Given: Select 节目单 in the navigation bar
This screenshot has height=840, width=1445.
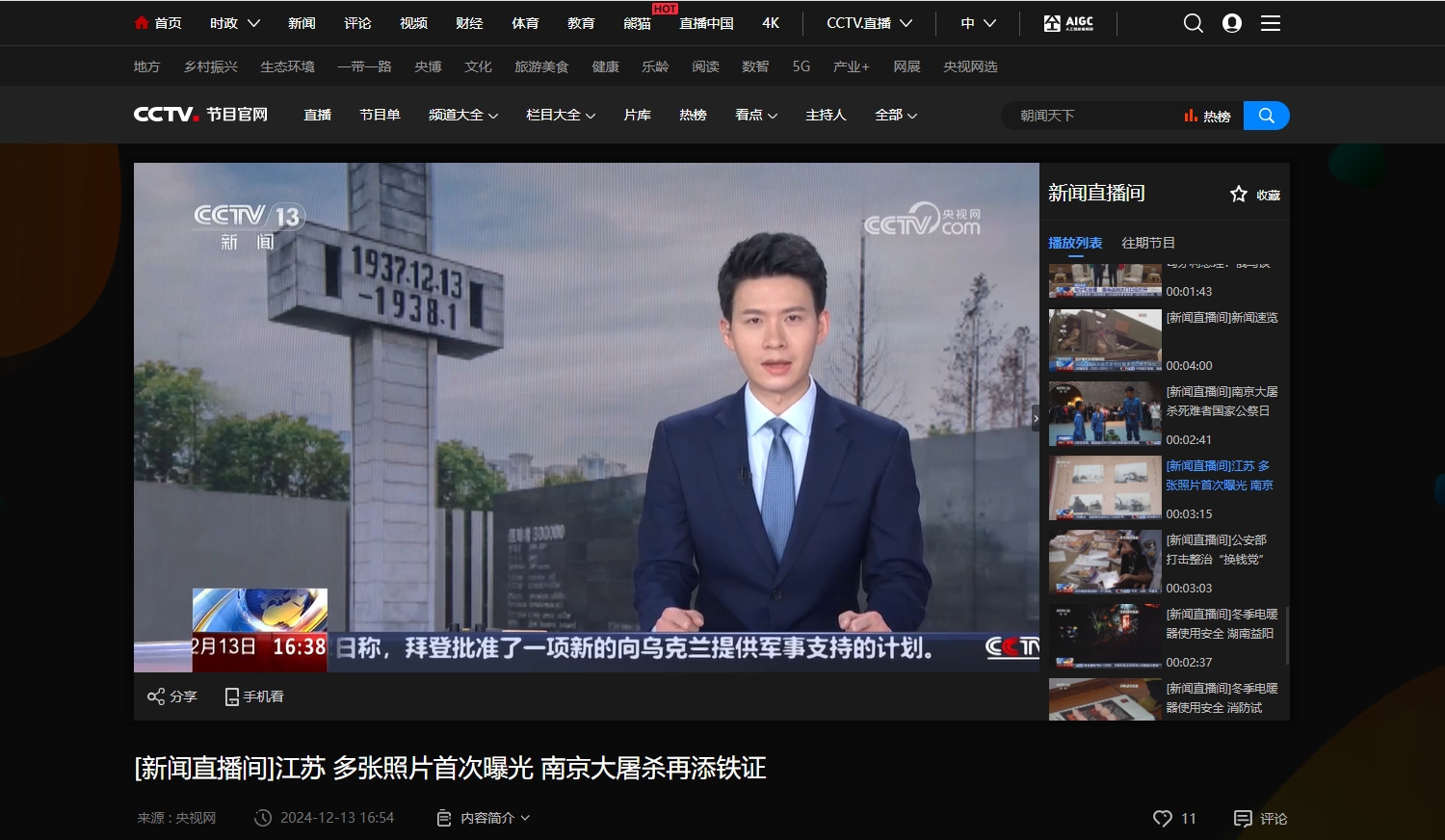Looking at the screenshot, I should click(380, 116).
